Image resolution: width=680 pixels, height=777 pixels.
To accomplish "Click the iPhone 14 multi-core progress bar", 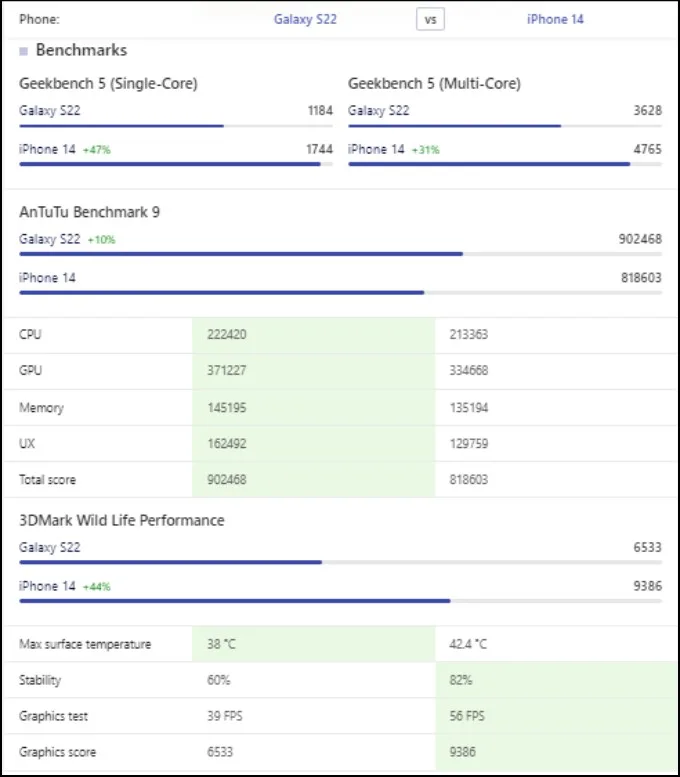I will pyautogui.click(x=505, y=164).
